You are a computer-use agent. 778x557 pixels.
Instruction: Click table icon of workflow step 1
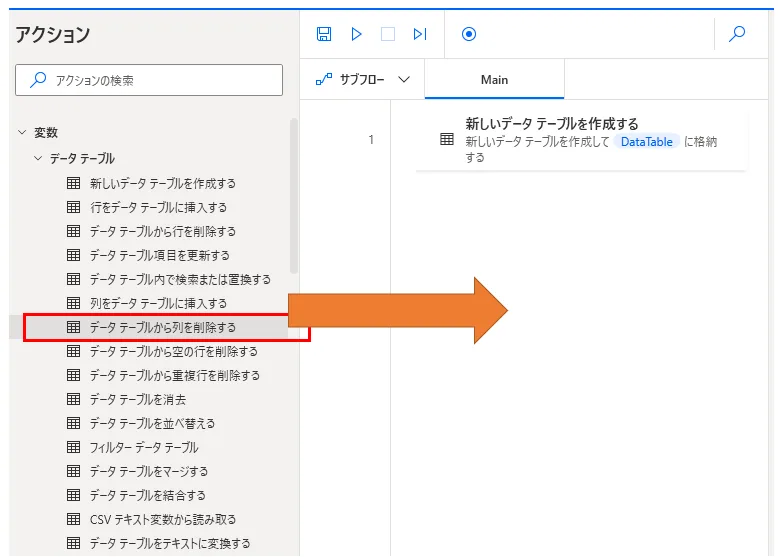click(x=447, y=140)
